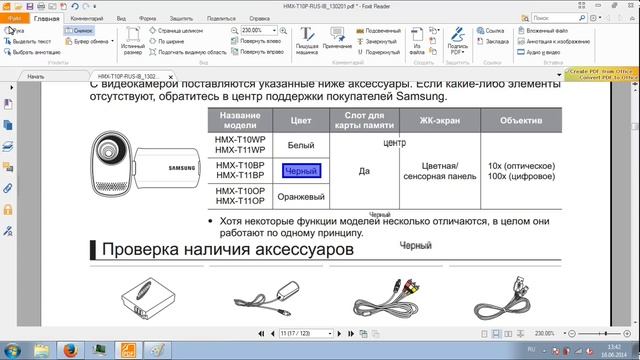Choose the Underline (Подчеркнутый) tool
This screenshot has width=640, height=360.
pyautogui.click(x=378, y=52)
